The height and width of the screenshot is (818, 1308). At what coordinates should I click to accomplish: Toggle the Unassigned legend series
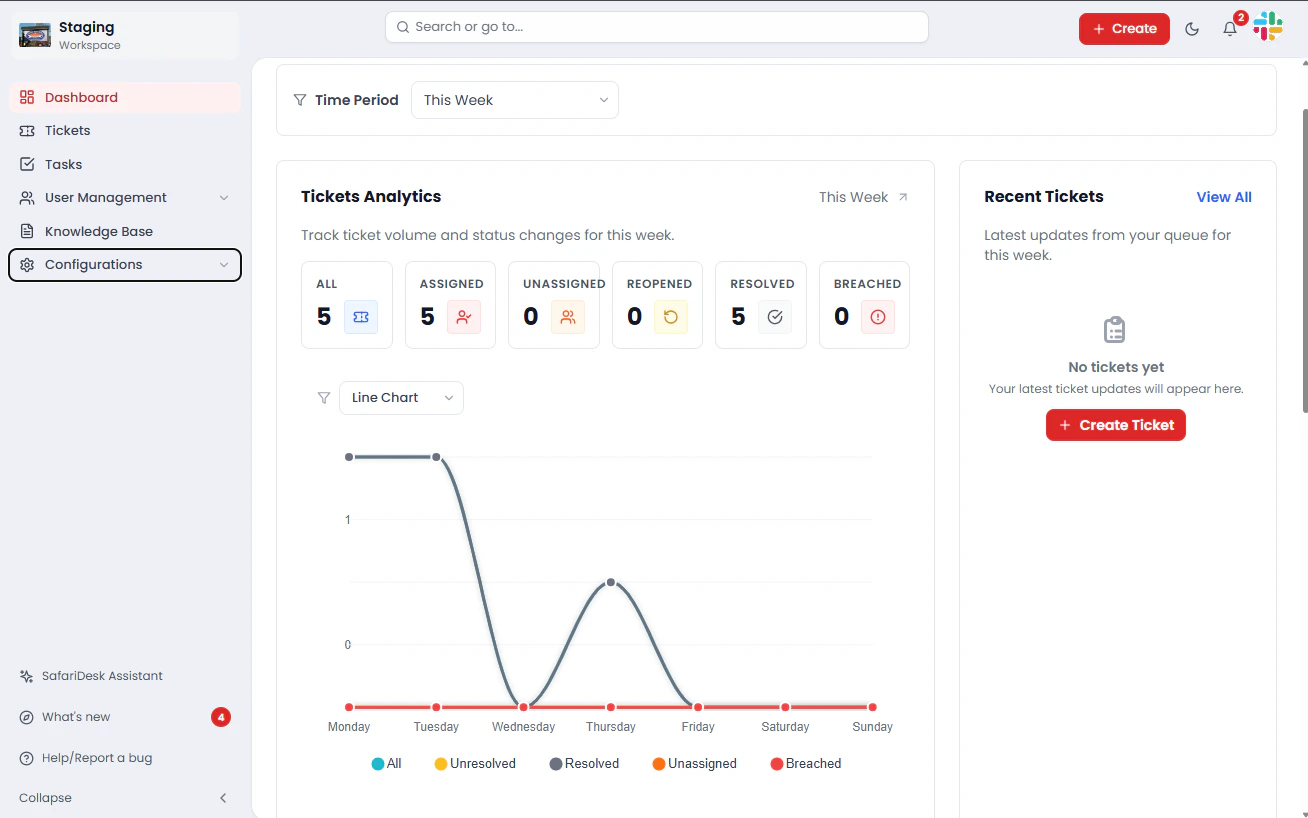pos(694,764)
